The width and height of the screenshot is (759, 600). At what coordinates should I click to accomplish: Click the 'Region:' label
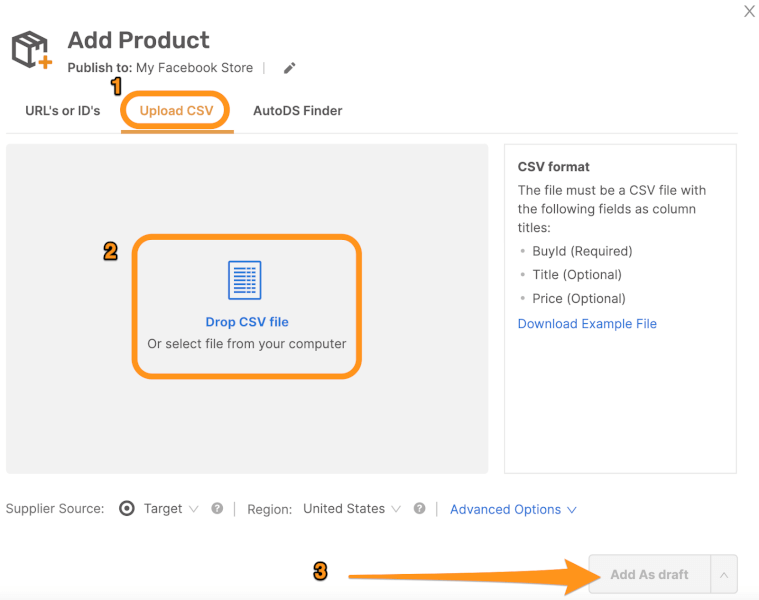click(x=270, y=510)
